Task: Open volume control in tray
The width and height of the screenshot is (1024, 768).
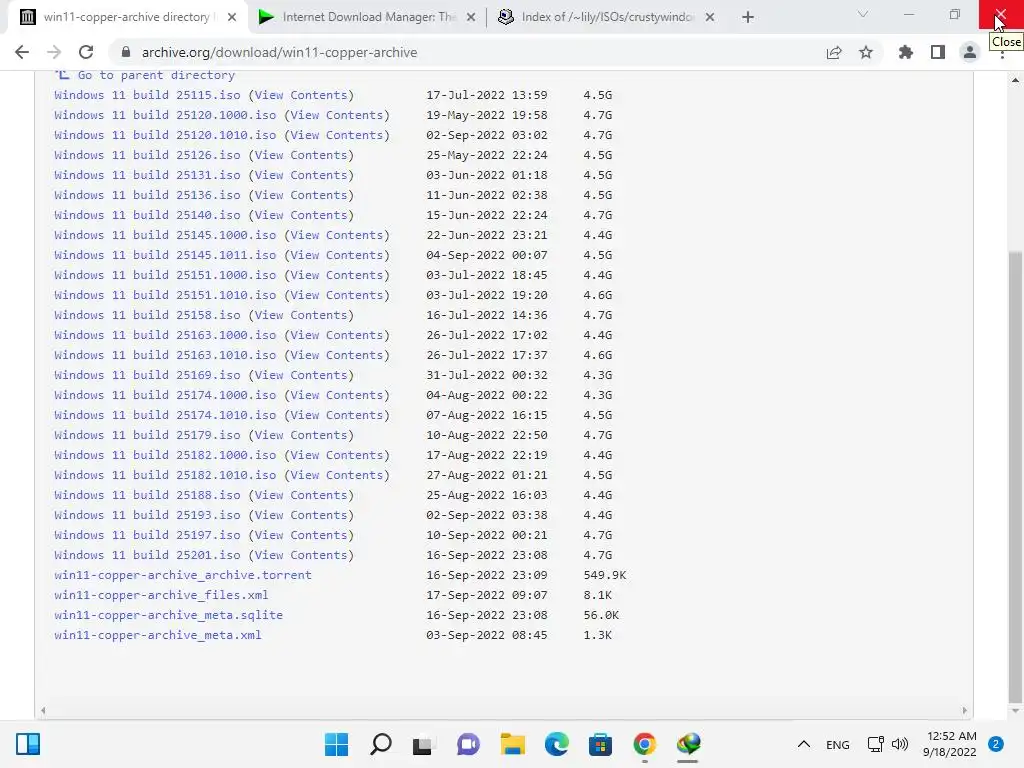Action: tap(900, 744)
